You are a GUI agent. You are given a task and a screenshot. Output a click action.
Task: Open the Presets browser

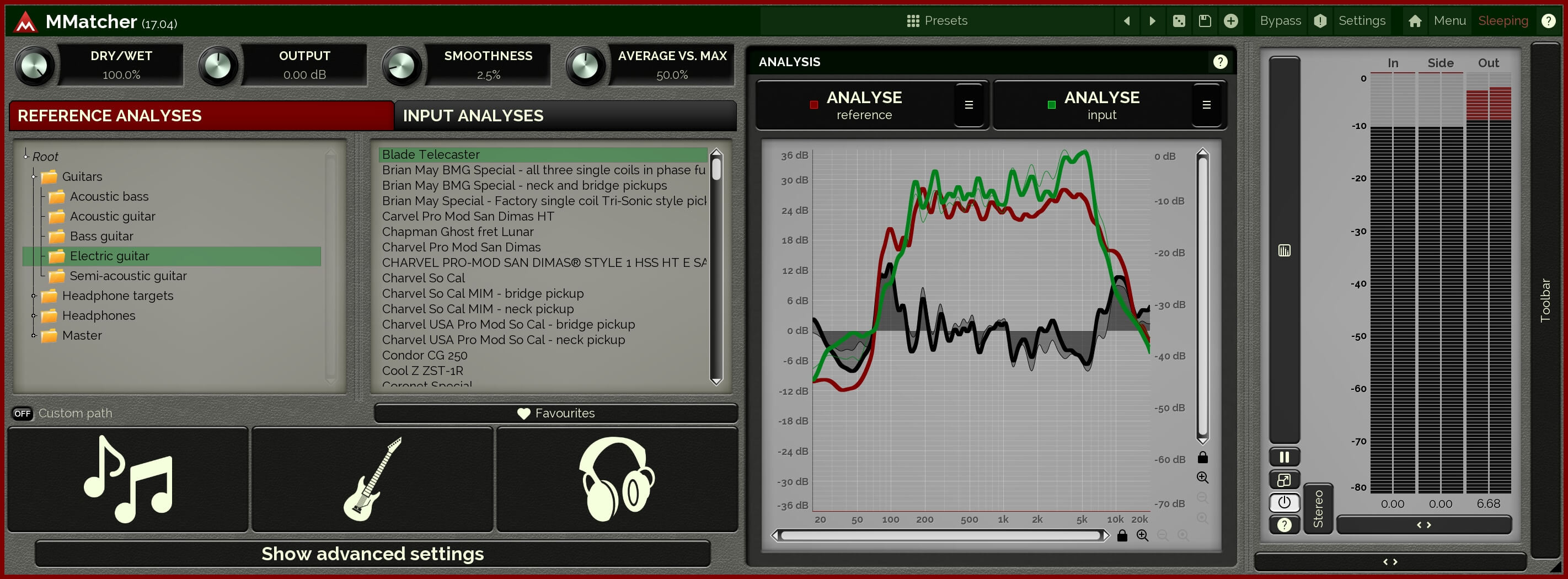pyautogui.click(x=937, y=21)
